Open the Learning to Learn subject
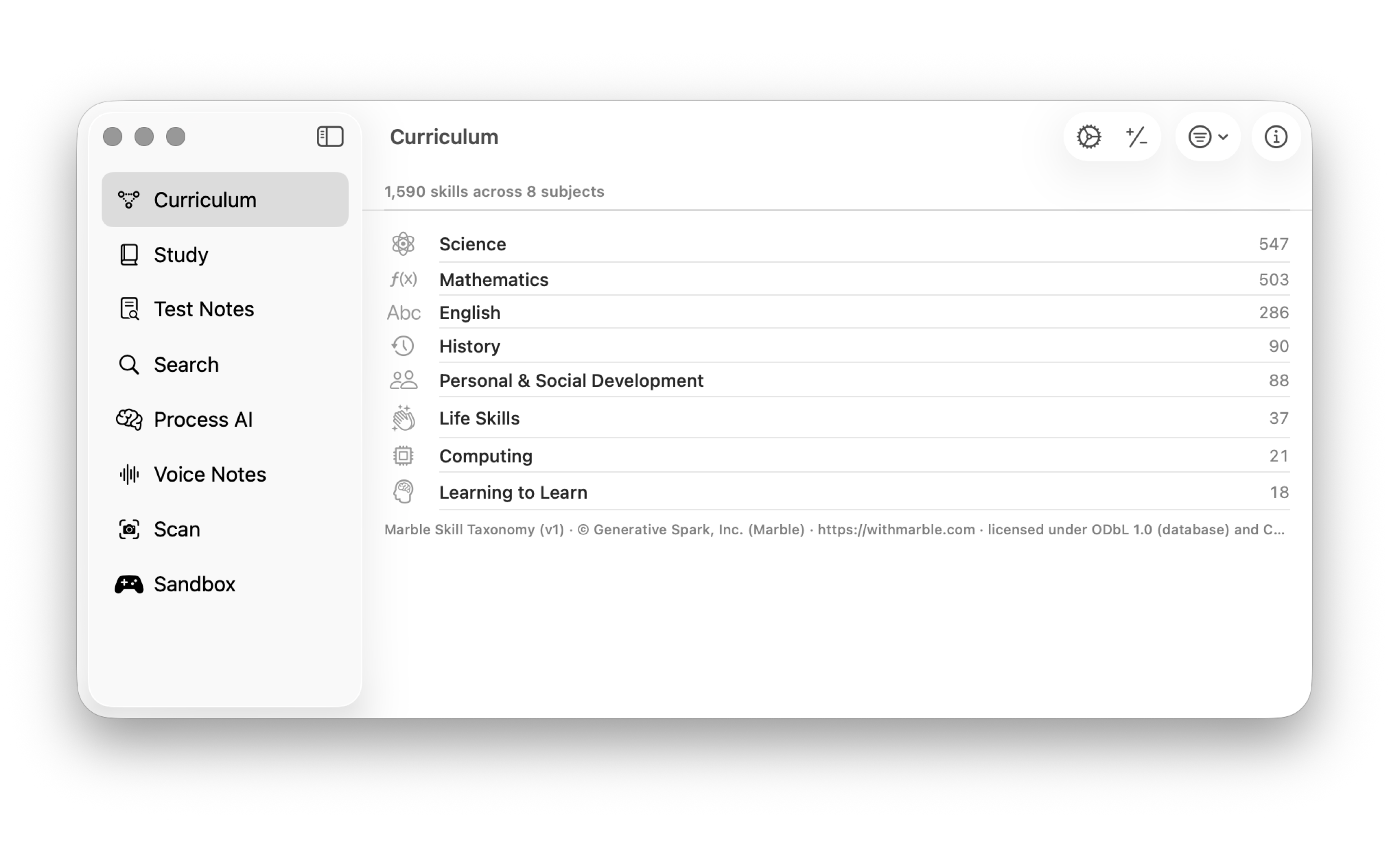 coord(837,492)
